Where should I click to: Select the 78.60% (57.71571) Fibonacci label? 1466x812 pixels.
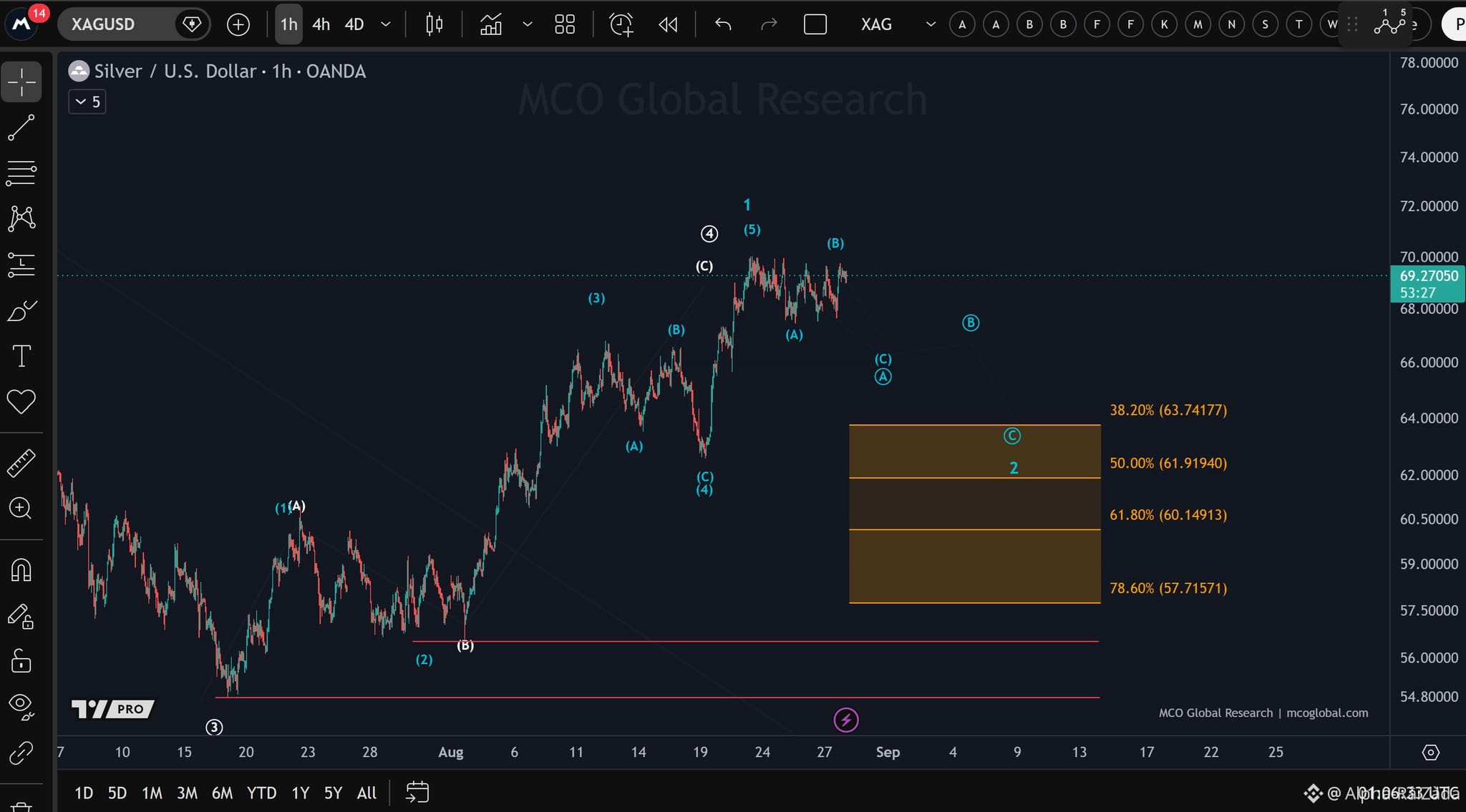tap(1168, 588)
